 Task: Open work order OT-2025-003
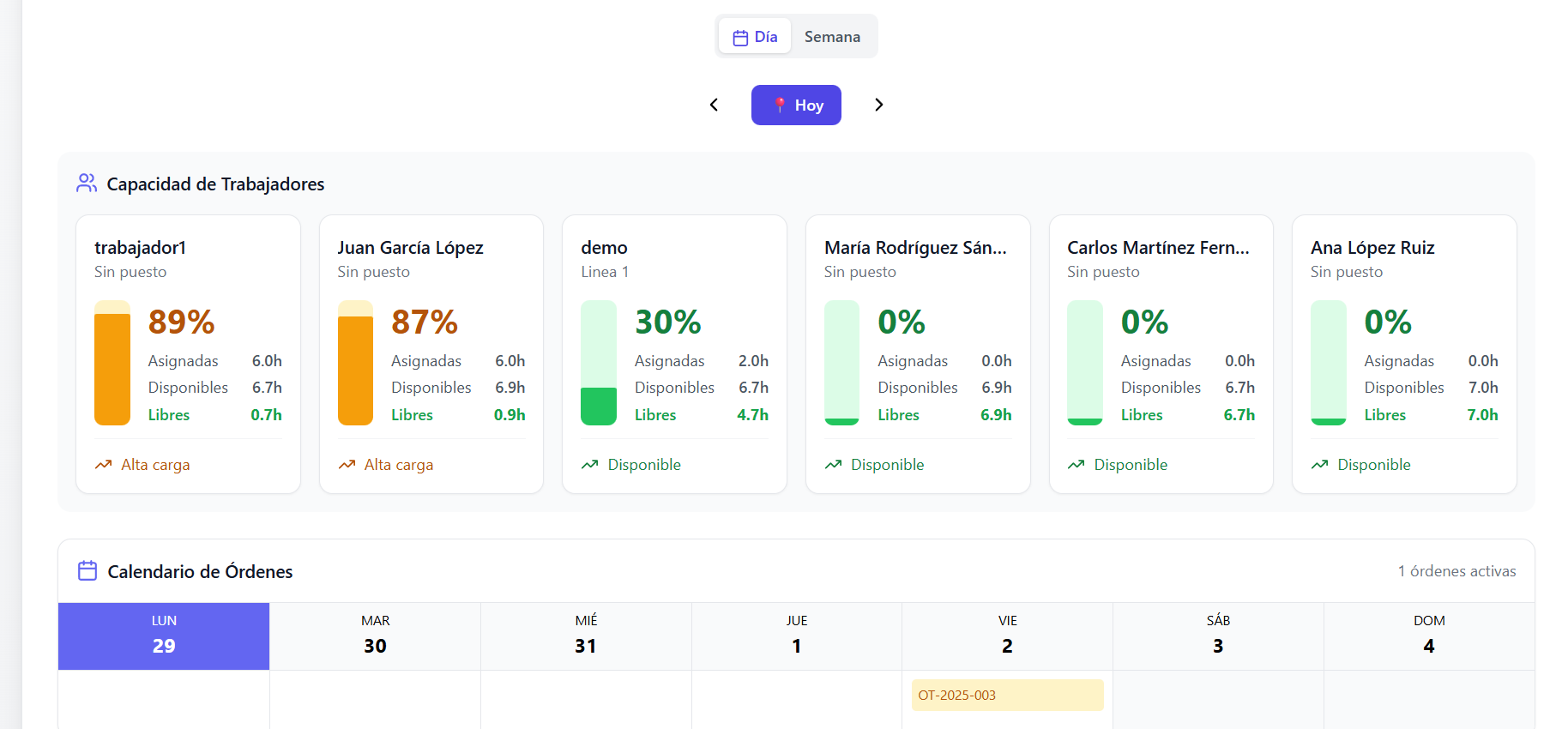coord(1007,695)
